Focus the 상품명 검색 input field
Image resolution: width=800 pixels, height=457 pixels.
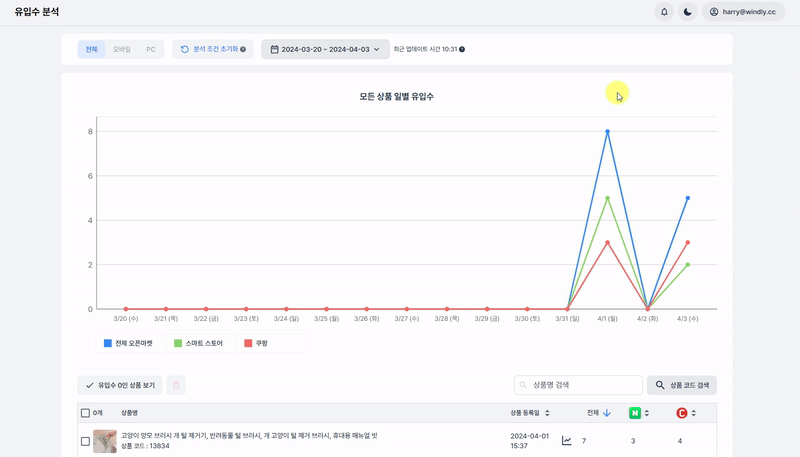(x=578, y=385)
